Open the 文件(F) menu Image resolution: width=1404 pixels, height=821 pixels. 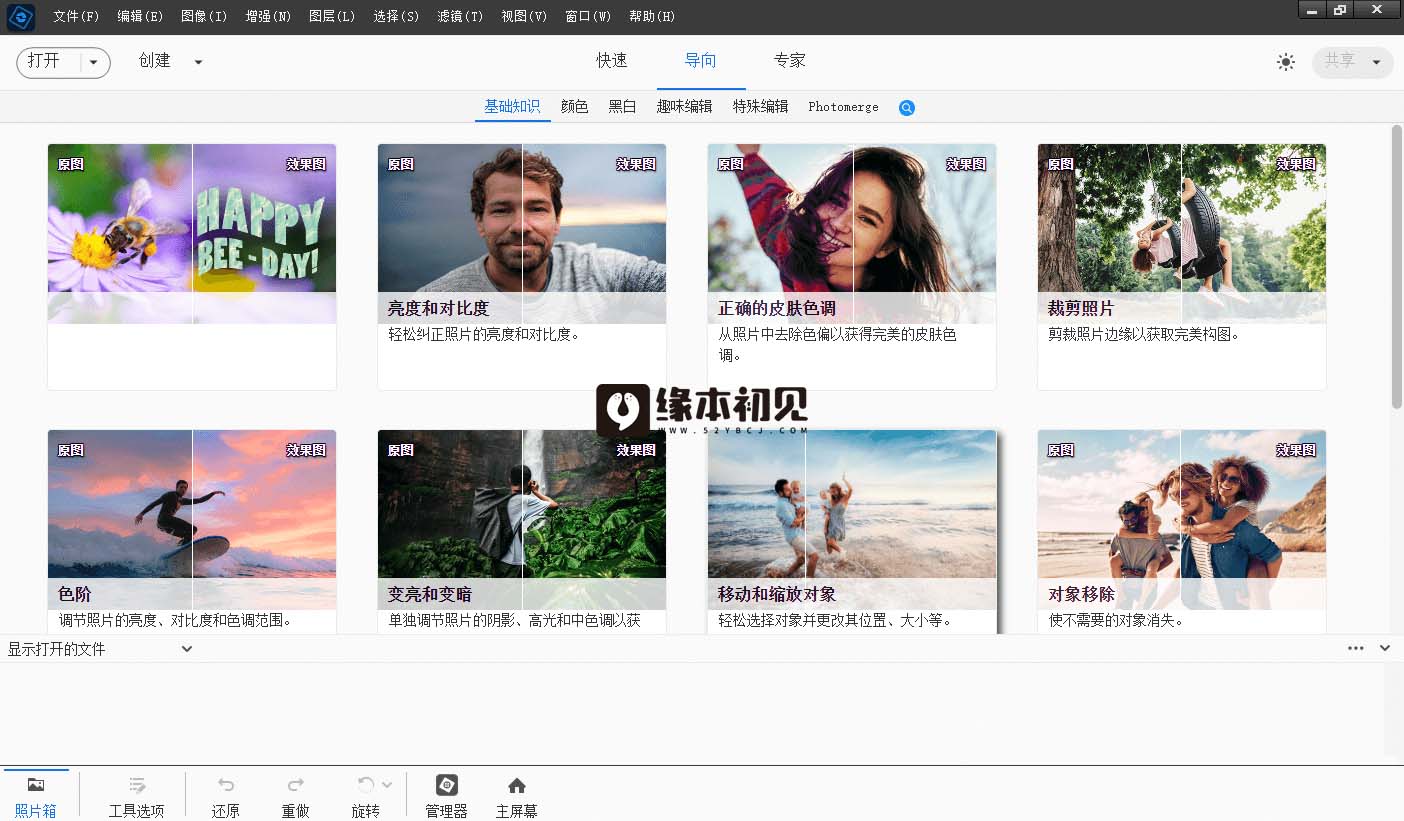(76, 17)
